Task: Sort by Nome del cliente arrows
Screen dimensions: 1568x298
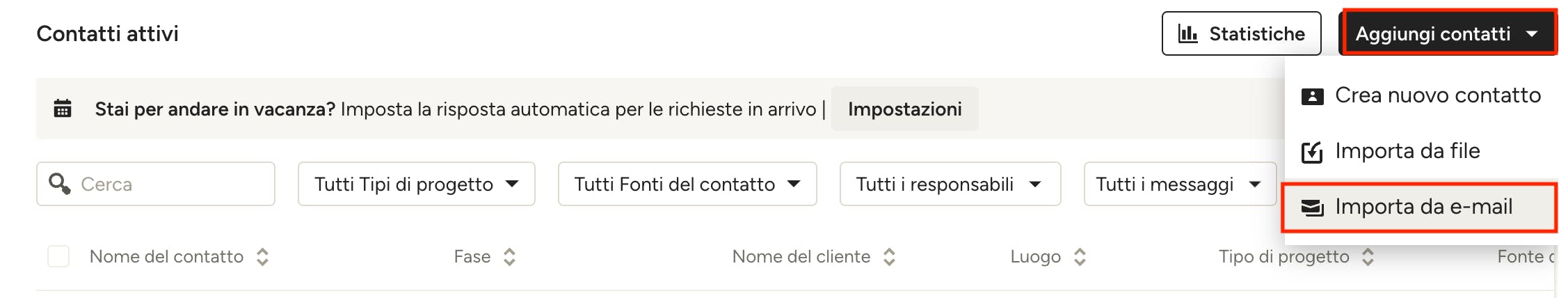Action: (x=889, y=257)
